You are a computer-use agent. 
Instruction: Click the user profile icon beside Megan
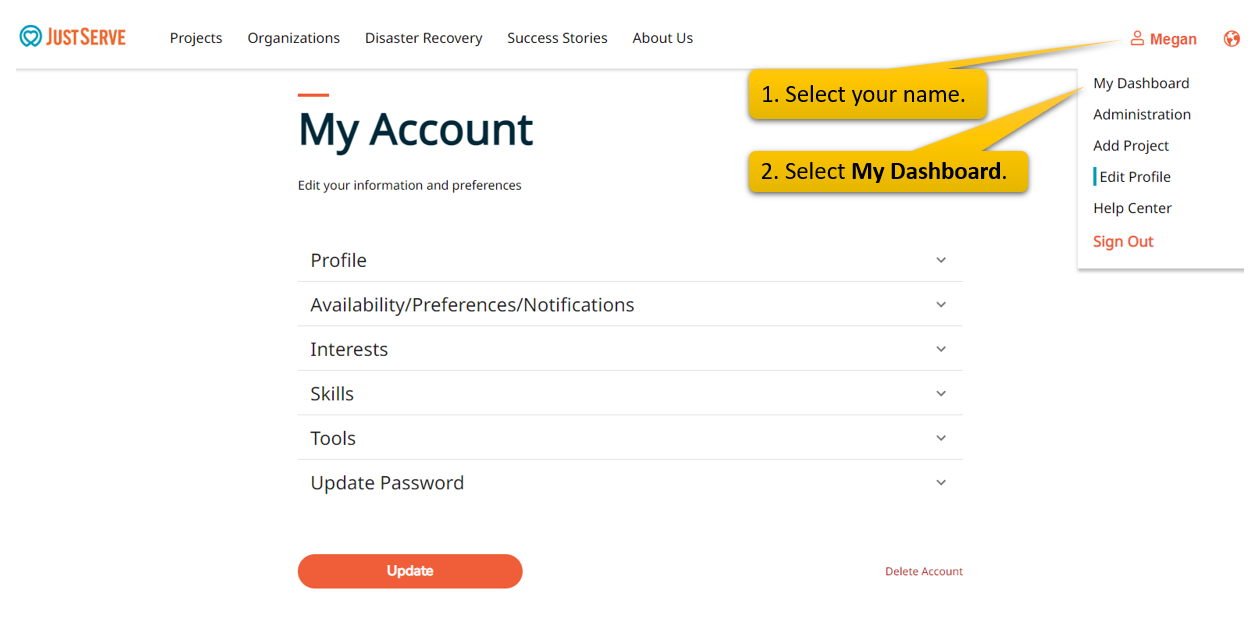[1137, 38]
